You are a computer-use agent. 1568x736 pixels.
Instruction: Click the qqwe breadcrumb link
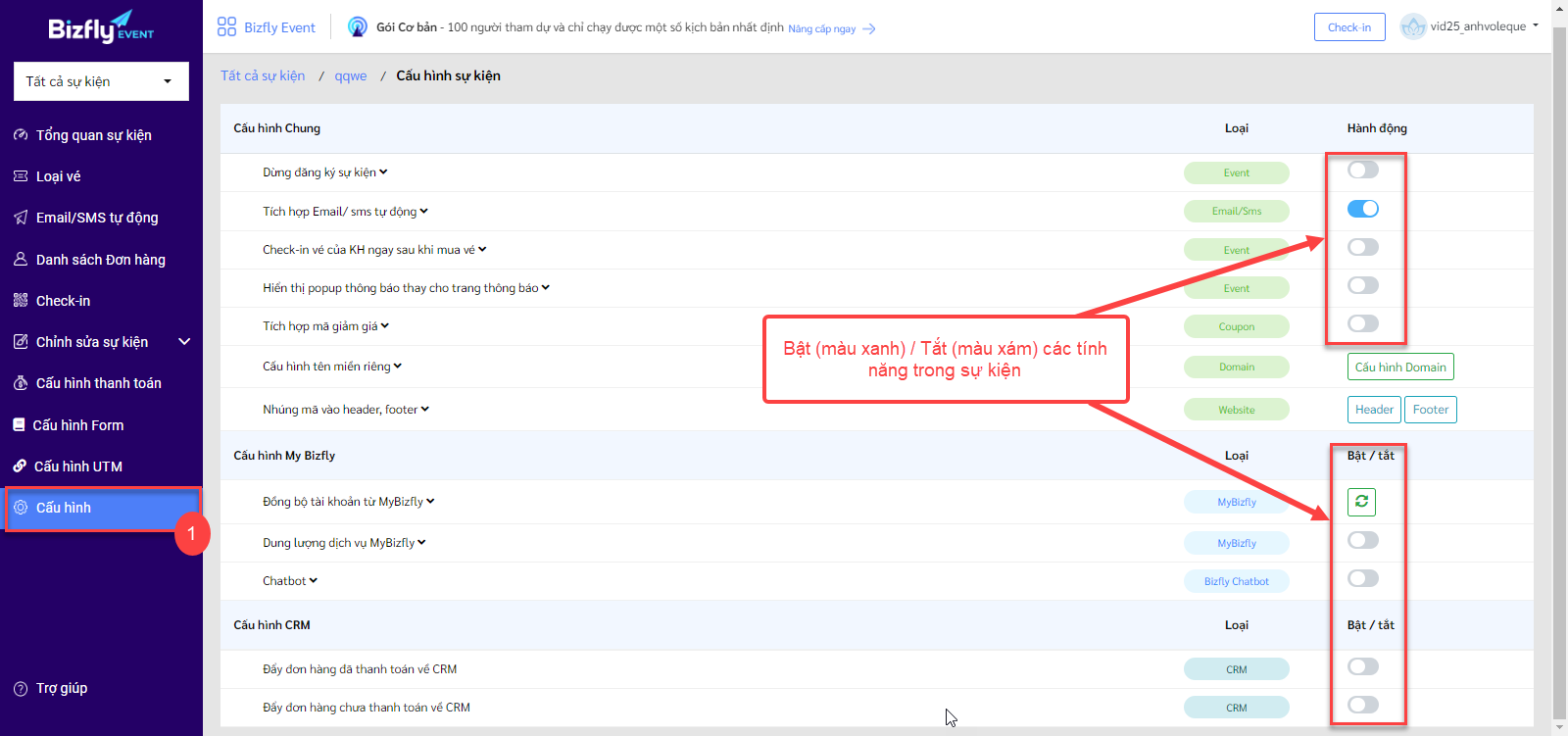point(351,76)
